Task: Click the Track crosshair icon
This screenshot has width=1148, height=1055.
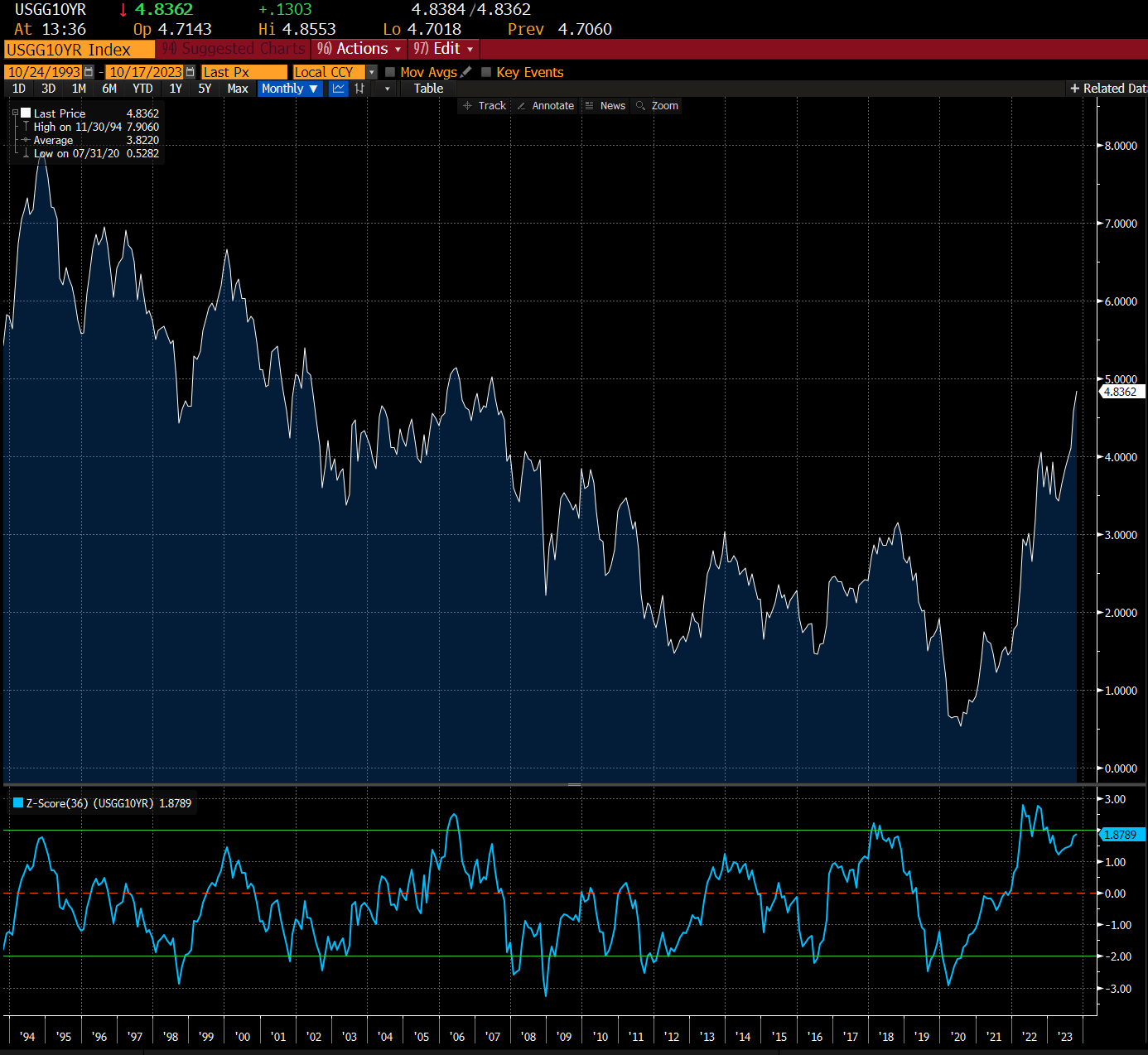Action: pyautogui.click(x=468, y=106)
